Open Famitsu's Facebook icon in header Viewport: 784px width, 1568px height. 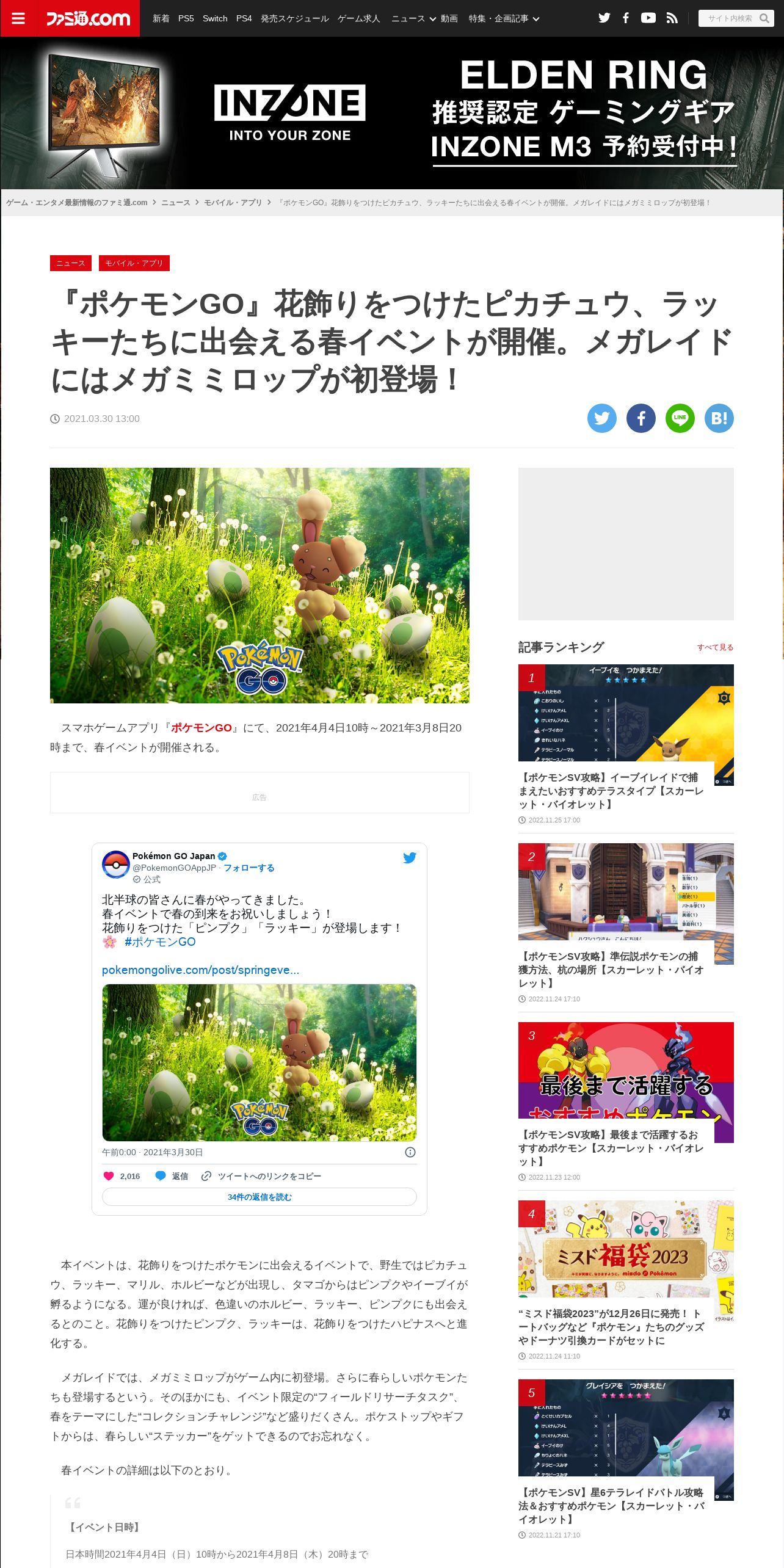(626, 18)
